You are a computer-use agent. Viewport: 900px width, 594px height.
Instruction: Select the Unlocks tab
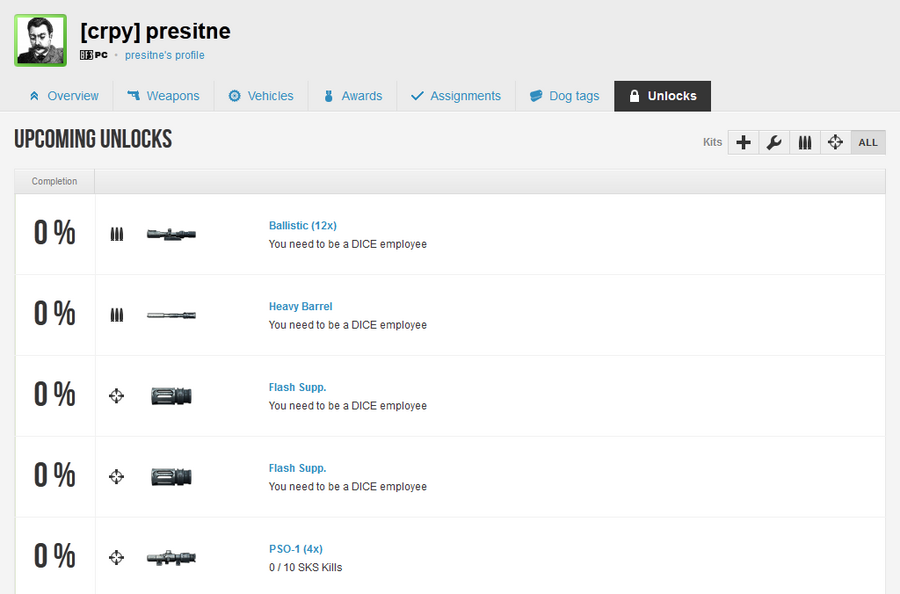click(662, 96)
